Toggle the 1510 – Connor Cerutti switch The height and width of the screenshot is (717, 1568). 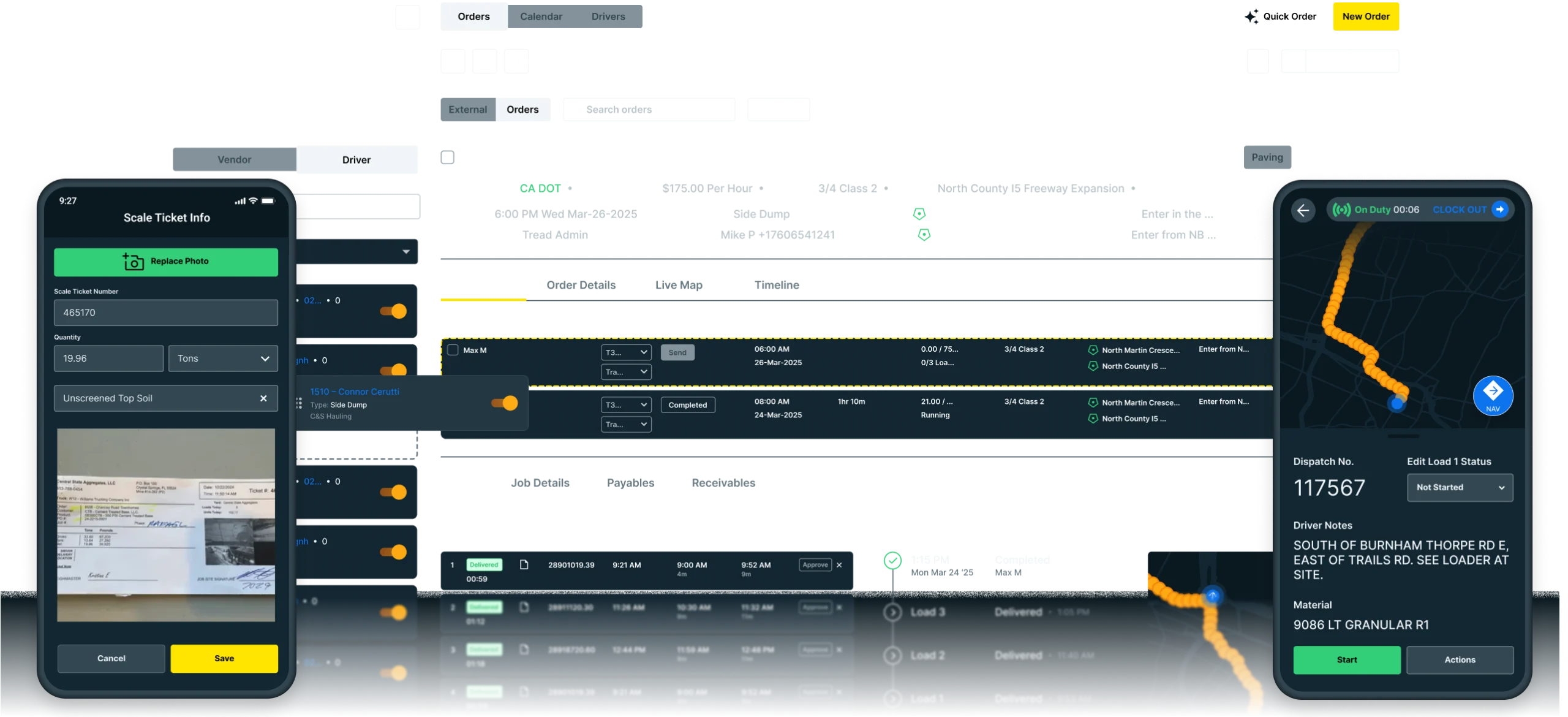pos(504,403)
